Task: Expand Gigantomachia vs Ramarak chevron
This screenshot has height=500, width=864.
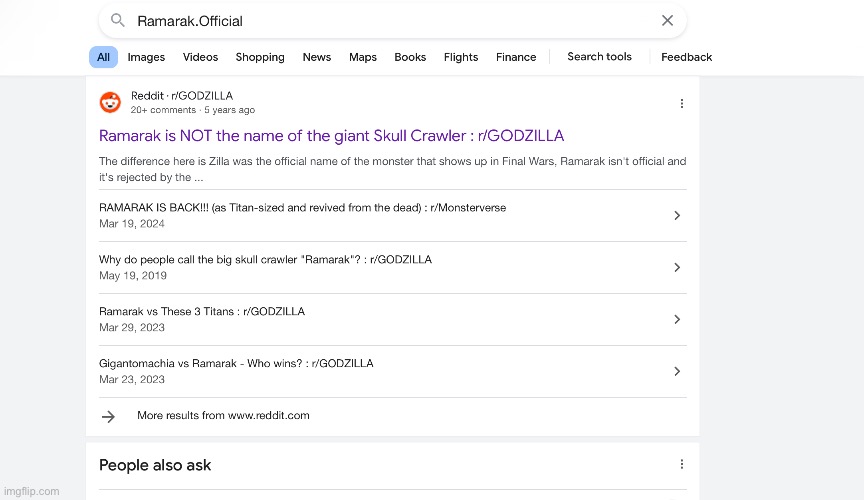Action: (677, 371)
